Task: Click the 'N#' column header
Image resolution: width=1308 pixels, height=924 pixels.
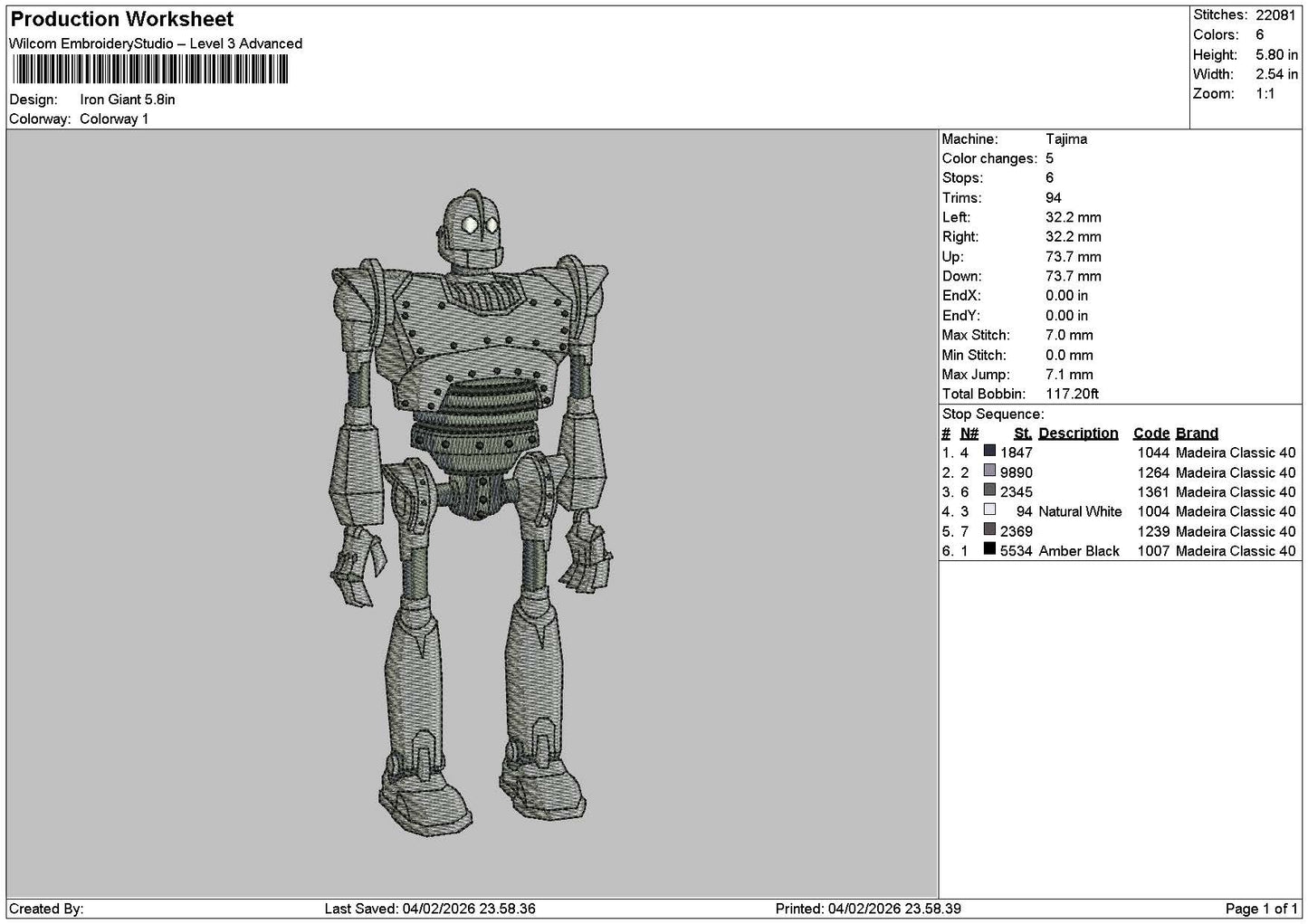Action: [x=969, y=433]
